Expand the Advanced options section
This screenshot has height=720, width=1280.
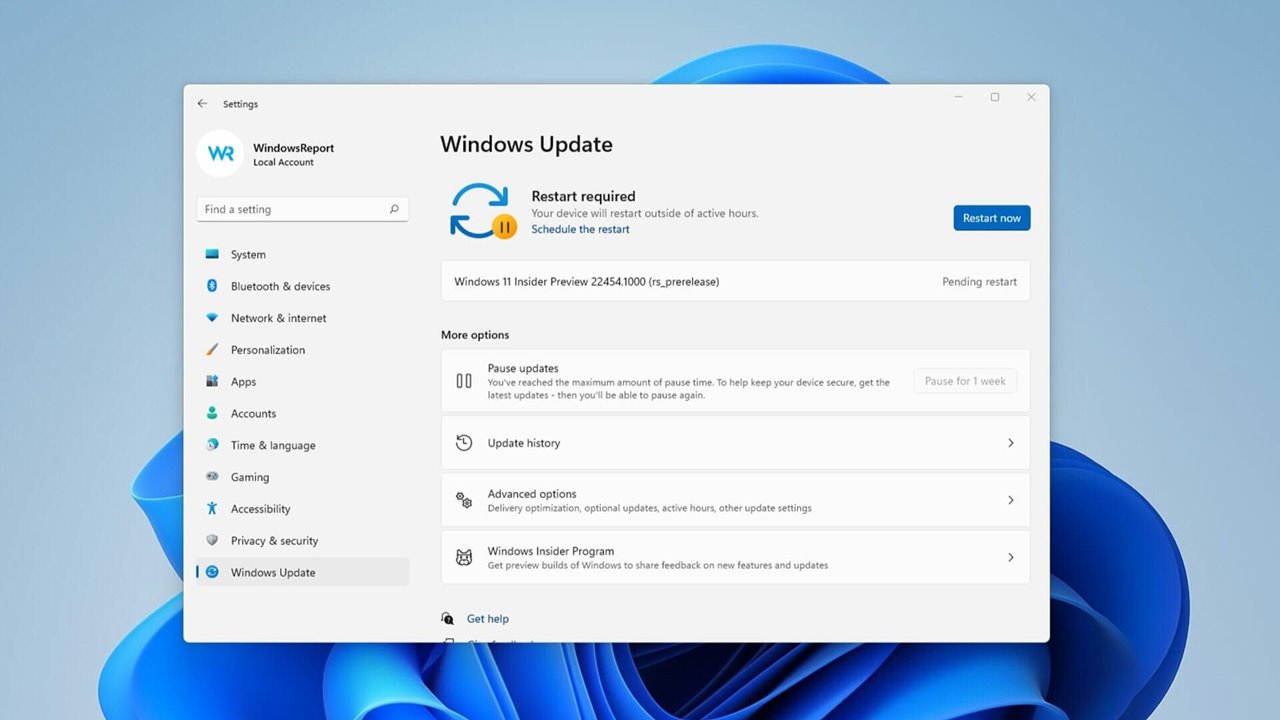tap(1012, 499)
